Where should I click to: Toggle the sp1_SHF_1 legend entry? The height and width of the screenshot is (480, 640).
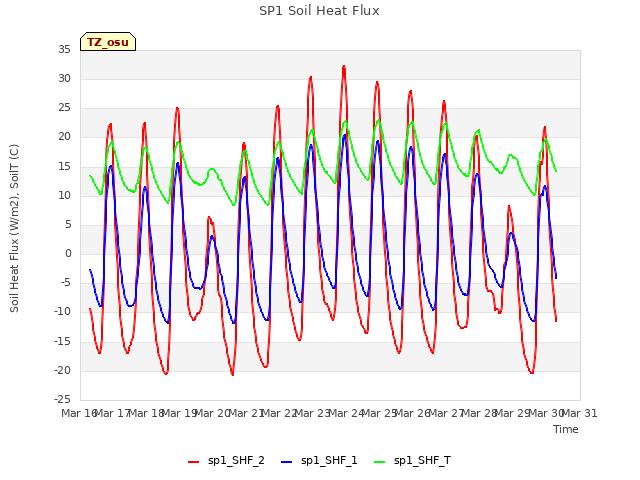[x=319, y=461]
